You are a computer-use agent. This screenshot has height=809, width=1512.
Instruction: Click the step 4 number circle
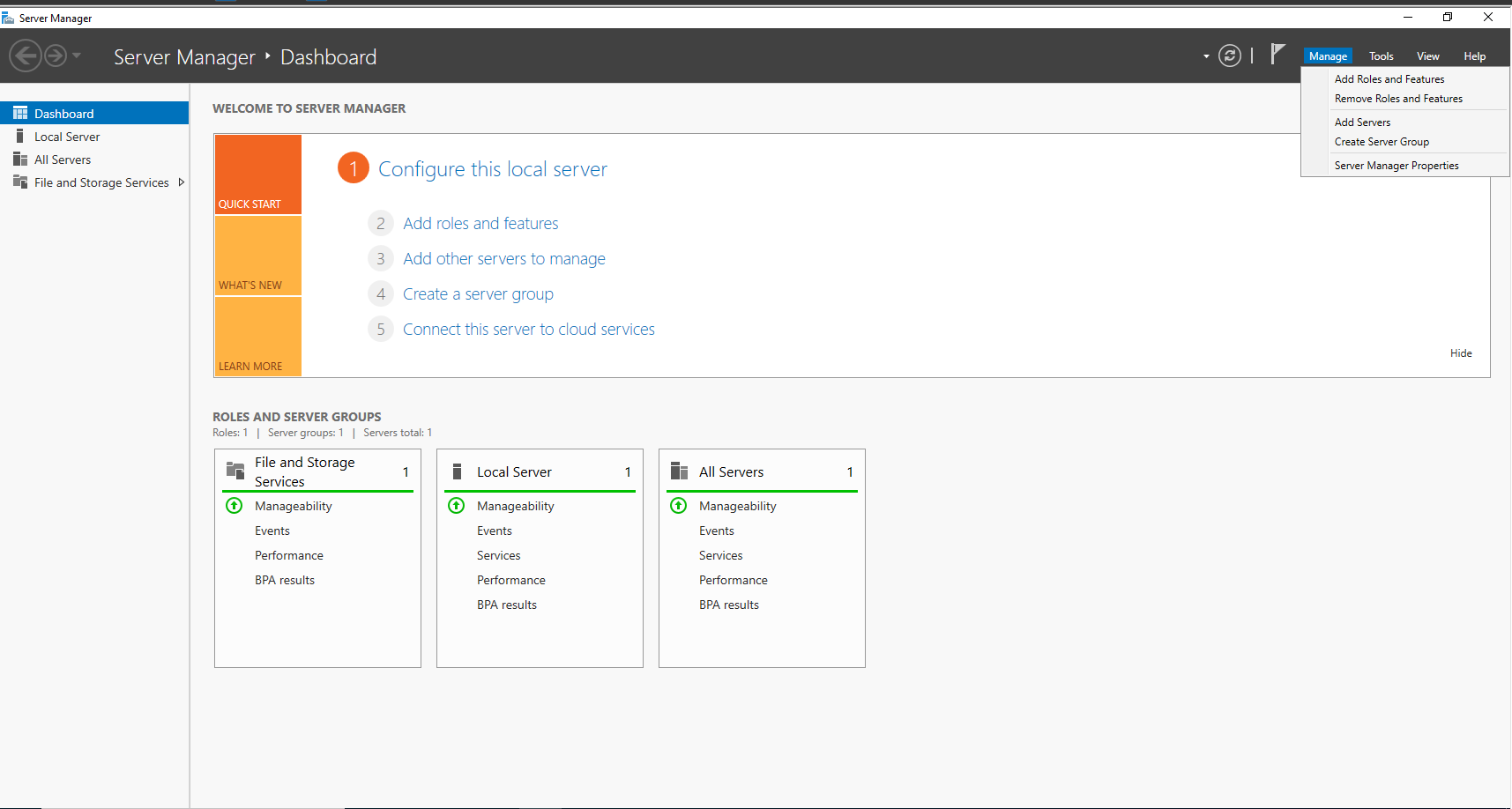click(381, 293)
